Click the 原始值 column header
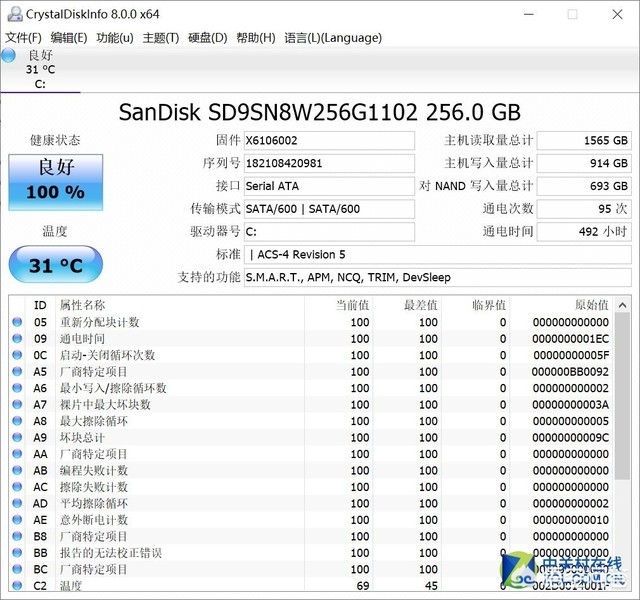This screenshot has height=600, width=640. [x=561, y=305]
